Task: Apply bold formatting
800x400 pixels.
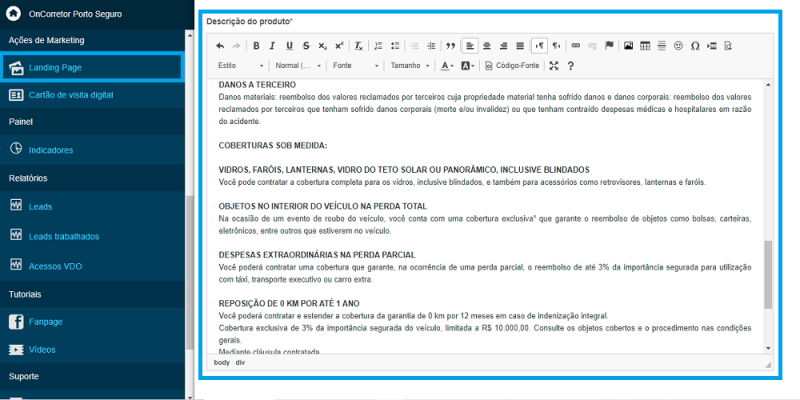Action: (x=256, y=46)
